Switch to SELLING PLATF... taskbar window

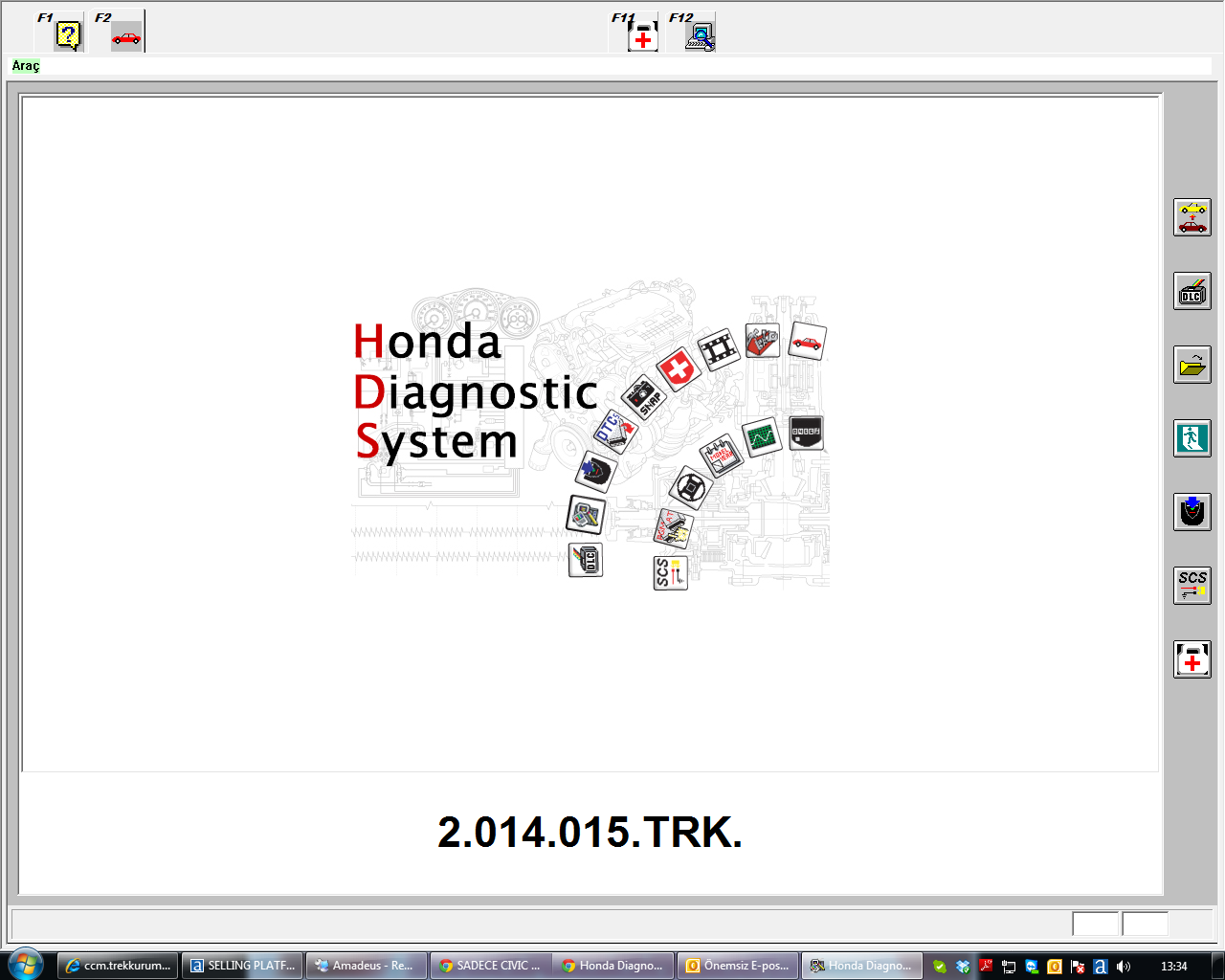click(x=242, y=966)
